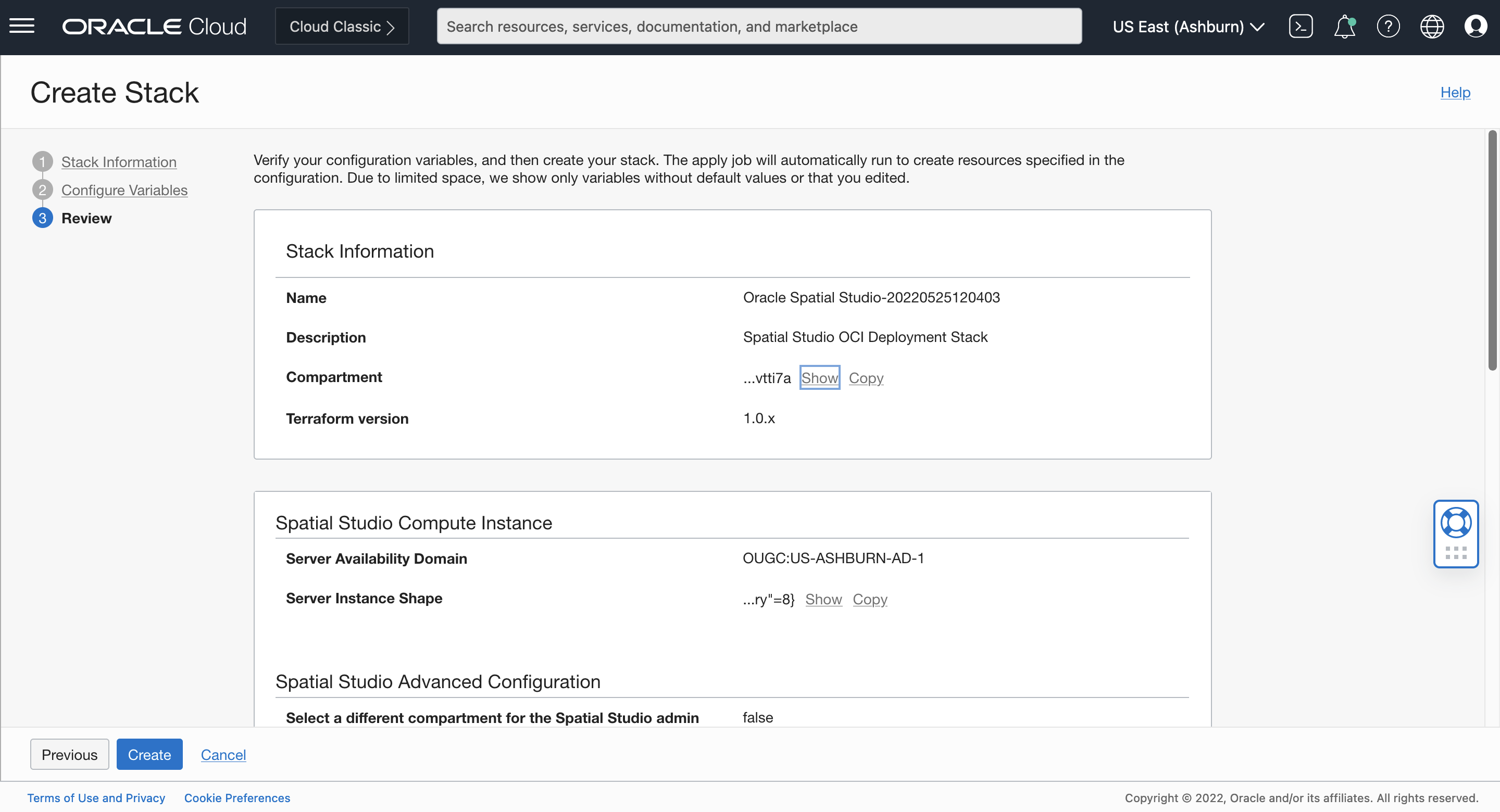Cancel the stack creation
This screenshot has height=812, width=1500.
pyautogui.click(x=223, y=754)
